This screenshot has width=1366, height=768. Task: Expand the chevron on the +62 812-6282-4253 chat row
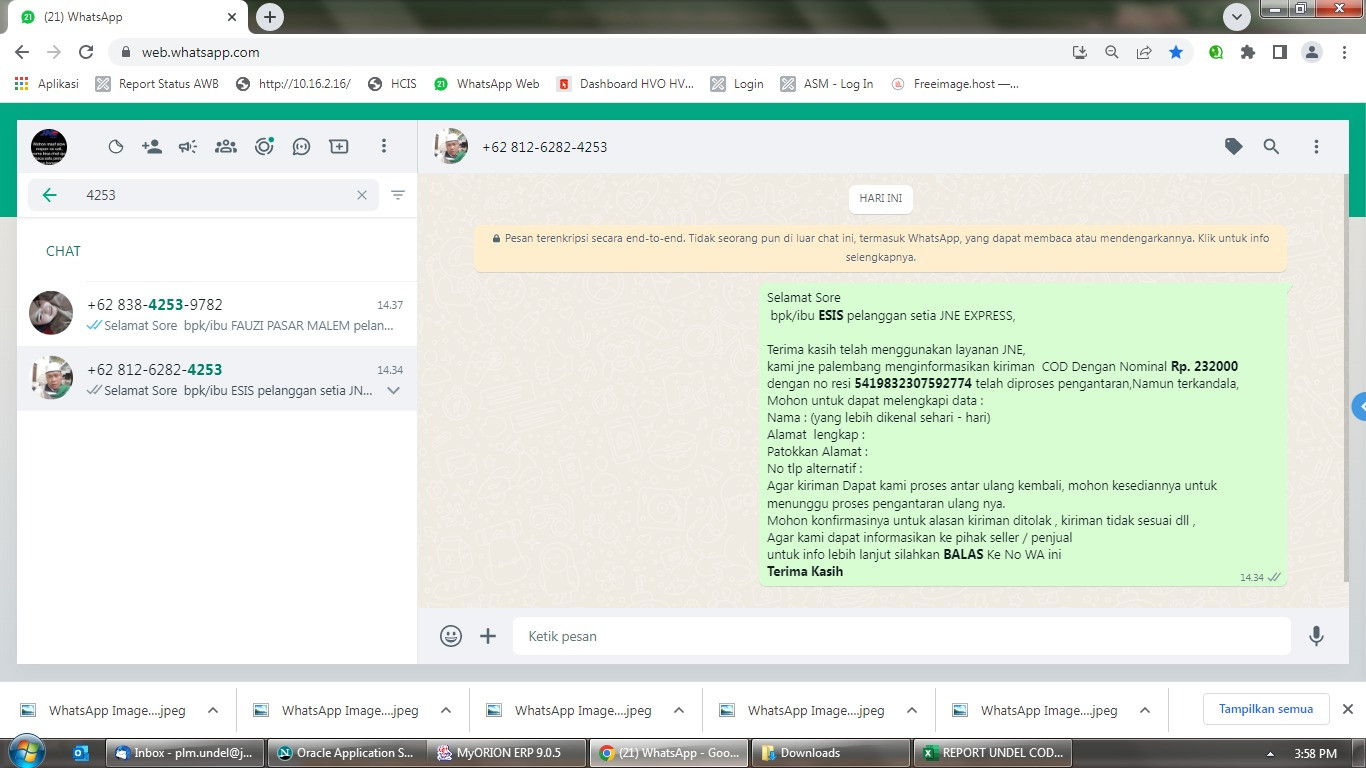(394, 391)
